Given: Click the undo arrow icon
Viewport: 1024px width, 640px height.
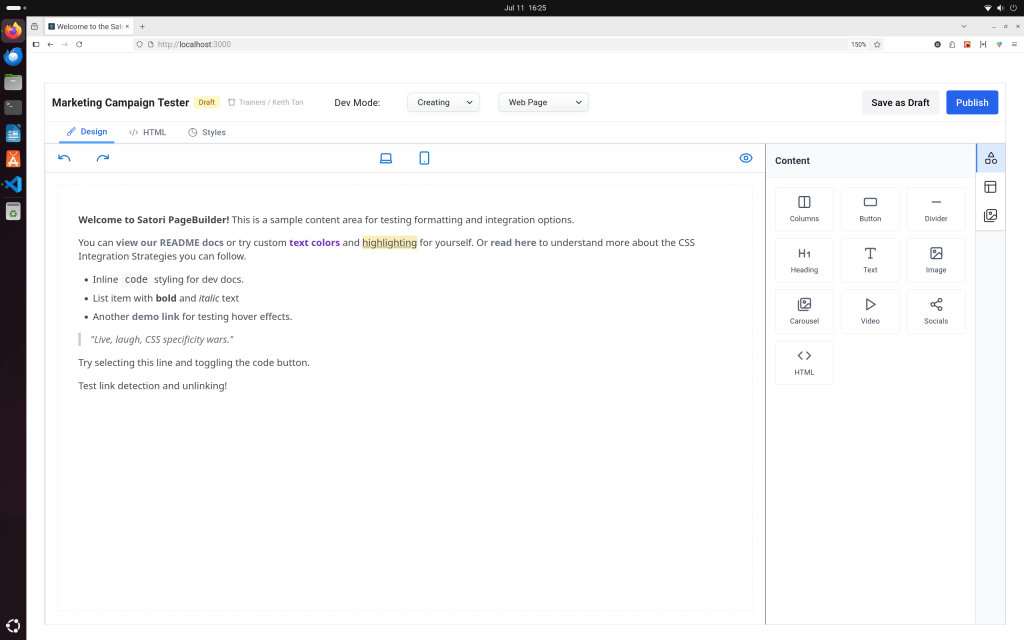Looking at the screenshot, I should click(65, 158).
